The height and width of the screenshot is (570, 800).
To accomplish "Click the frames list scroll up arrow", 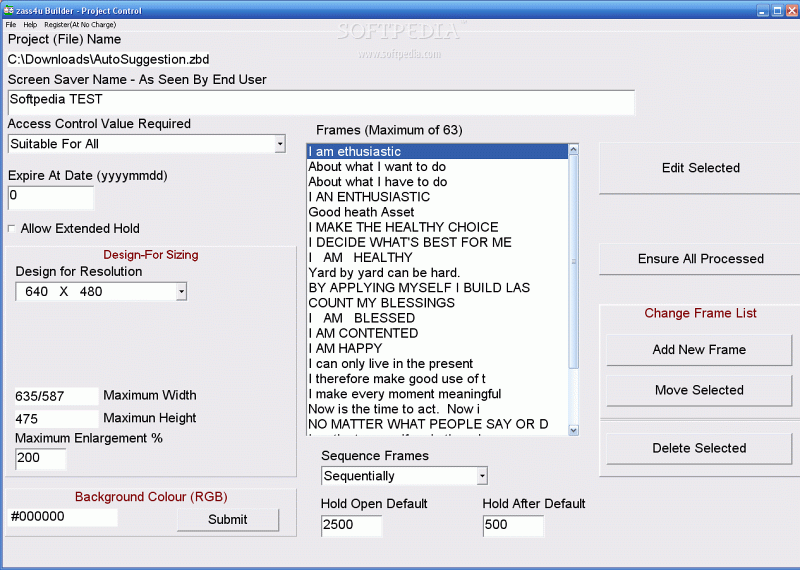I will pyautogui.click(x=573, y=149).
